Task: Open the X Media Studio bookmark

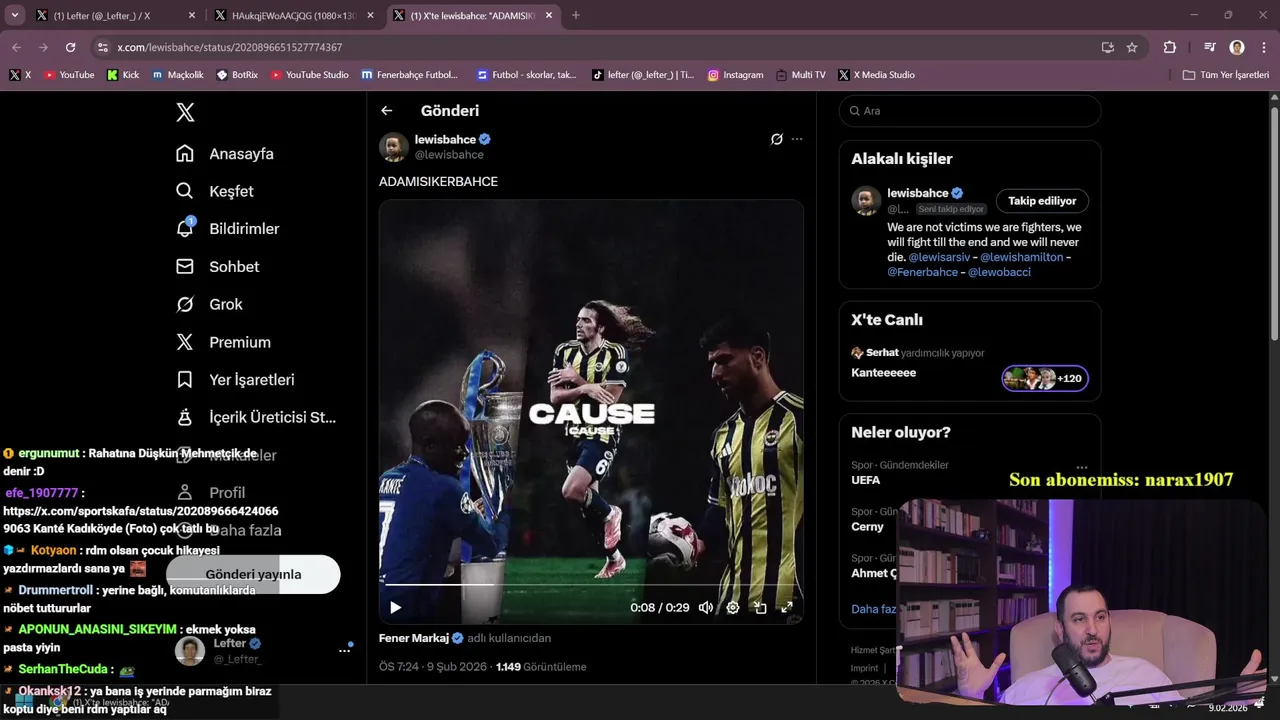Action: pyautogui.click(x=877, y=75)
